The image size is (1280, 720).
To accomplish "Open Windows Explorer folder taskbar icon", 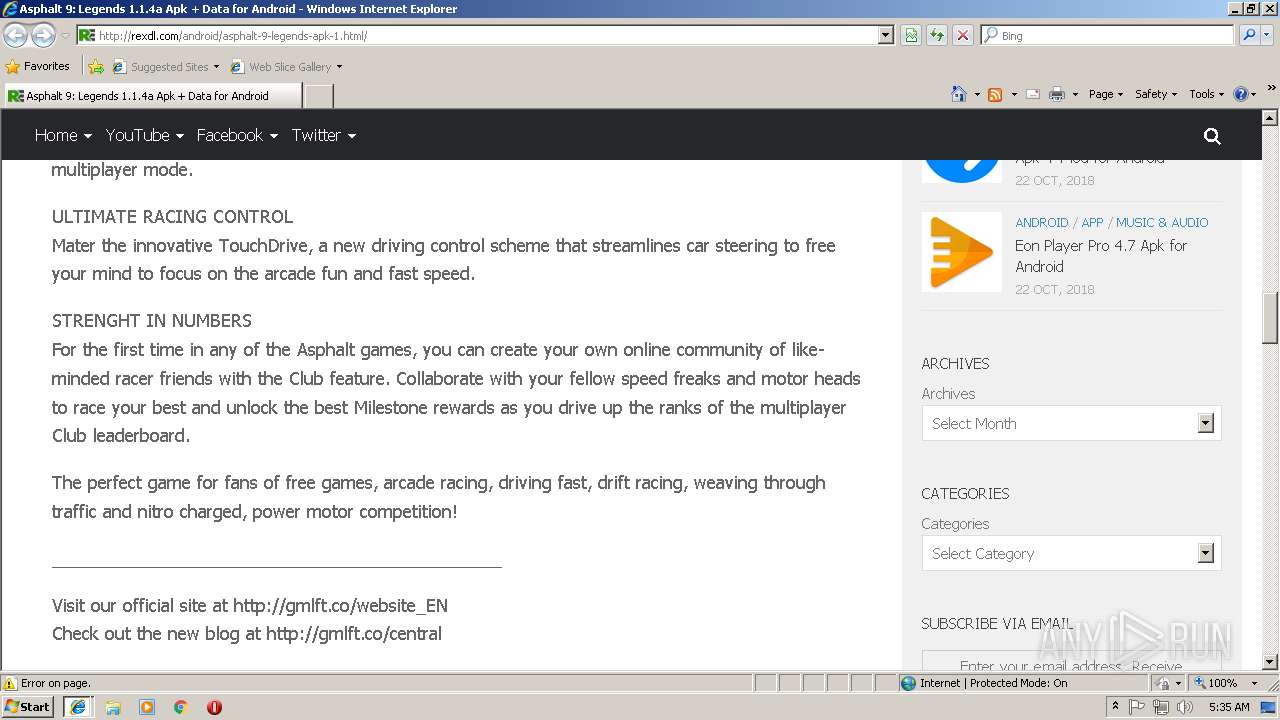I will point(113,707).
